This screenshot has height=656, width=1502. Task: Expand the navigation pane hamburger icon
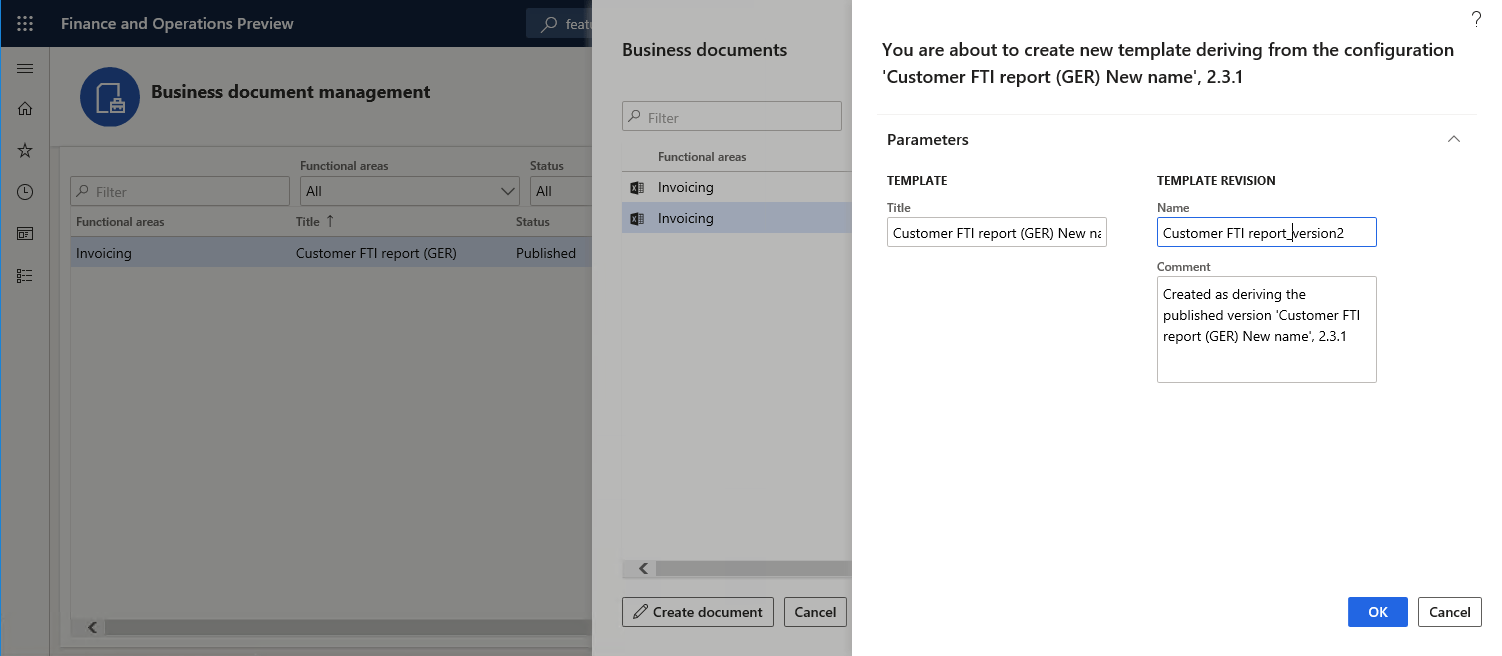(25, 68)
